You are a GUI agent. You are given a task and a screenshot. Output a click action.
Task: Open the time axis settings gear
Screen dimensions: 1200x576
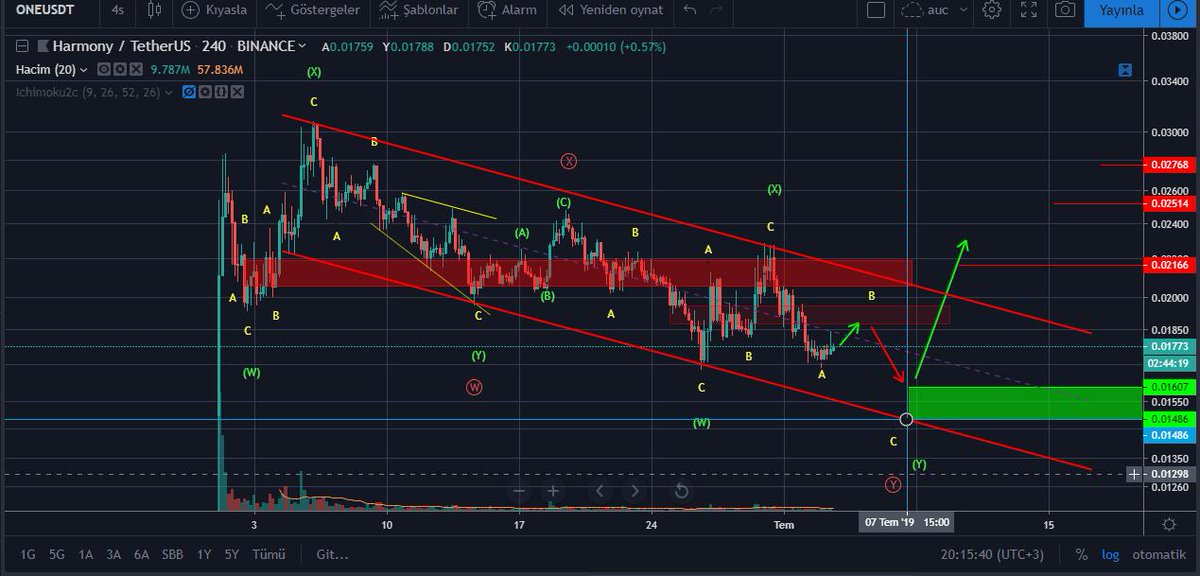tap(1169, 523)
